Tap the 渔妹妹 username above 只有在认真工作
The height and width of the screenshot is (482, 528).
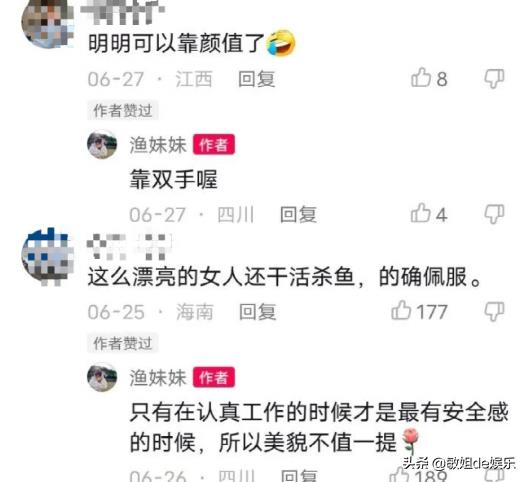pos(158,378)
